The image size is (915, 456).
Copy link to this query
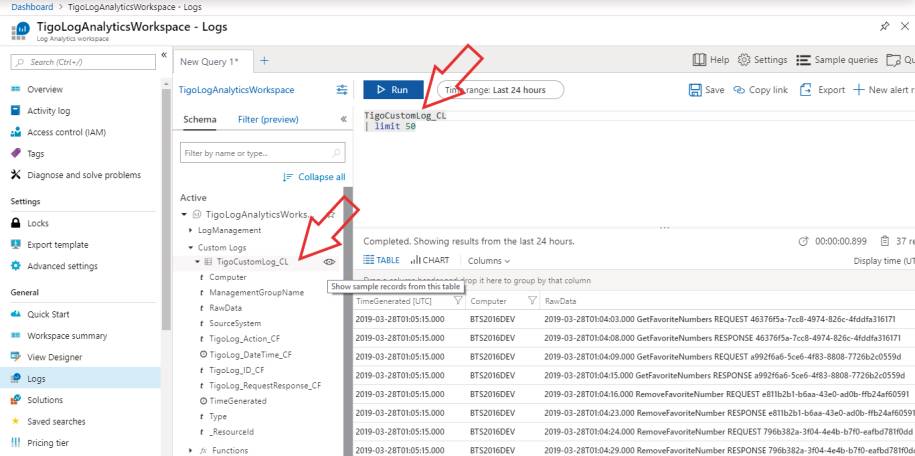(x=760, y=90)
